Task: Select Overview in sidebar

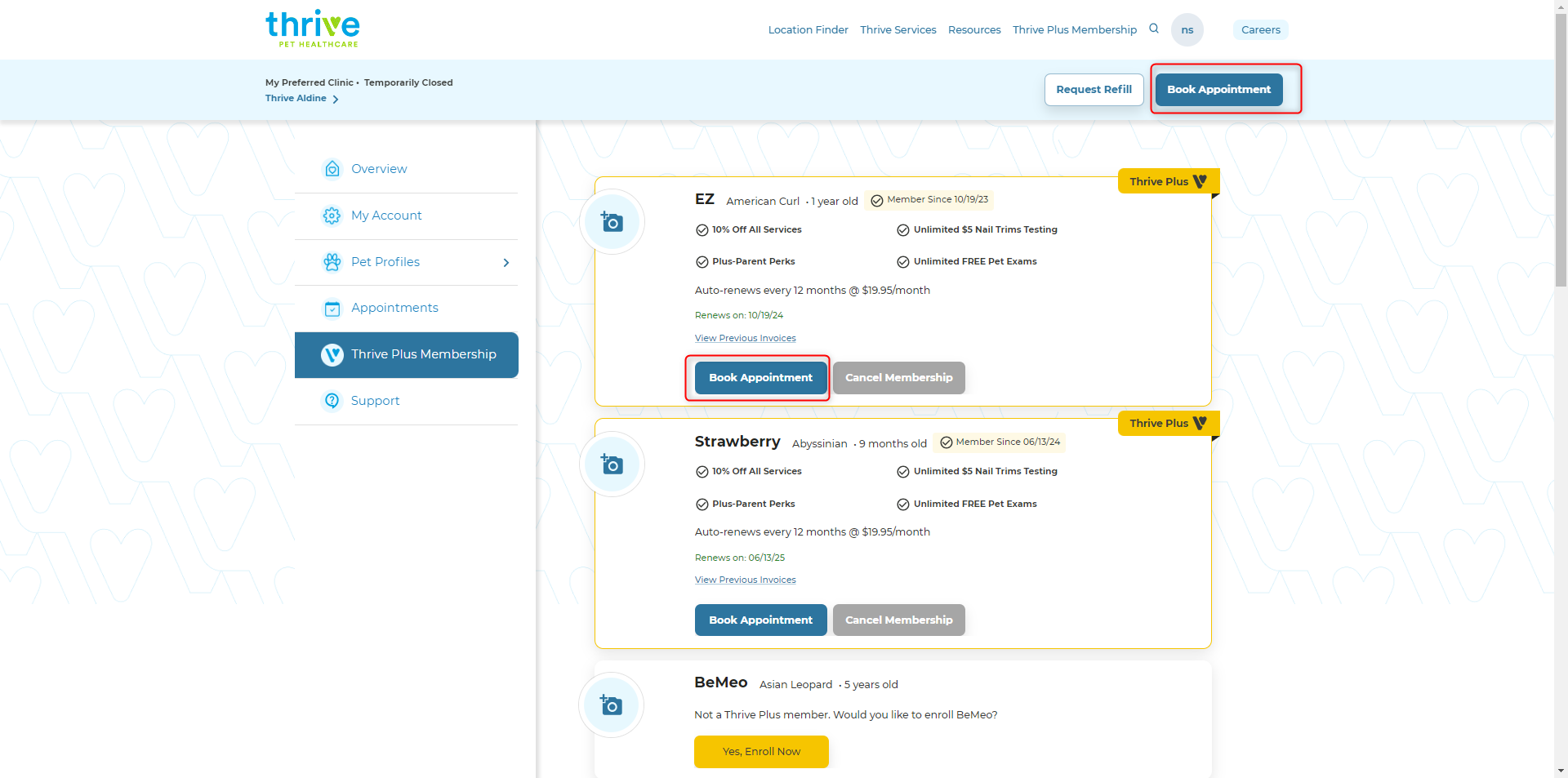Action: pyautogui.click(x=406, y=169)
